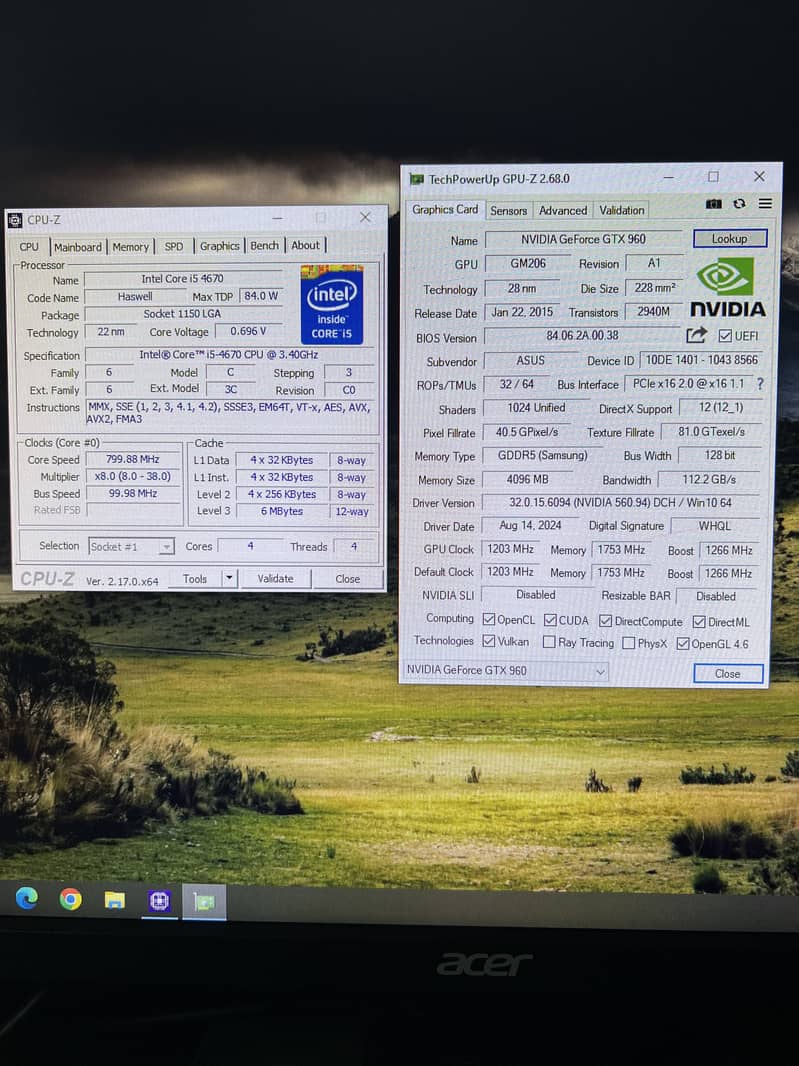Toggle the OpenCL checkbox

488,619
